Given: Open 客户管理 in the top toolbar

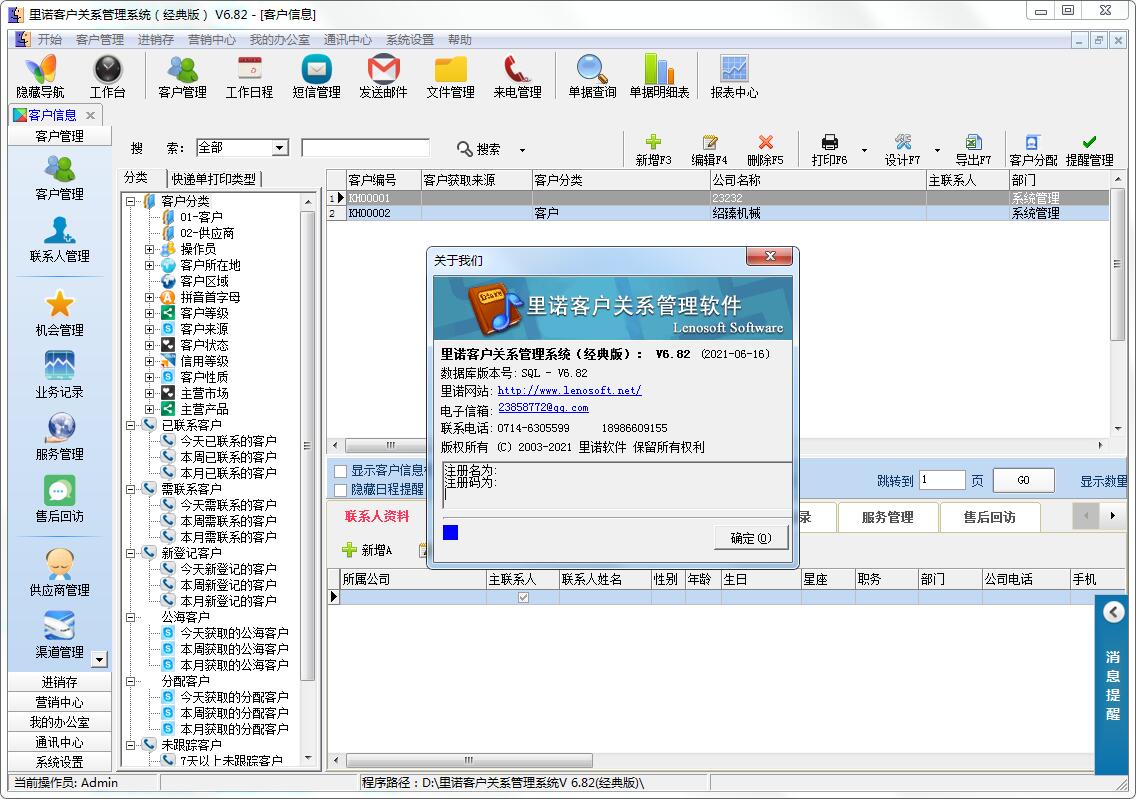Looking at the screenshot, I should tap(183, 75).
